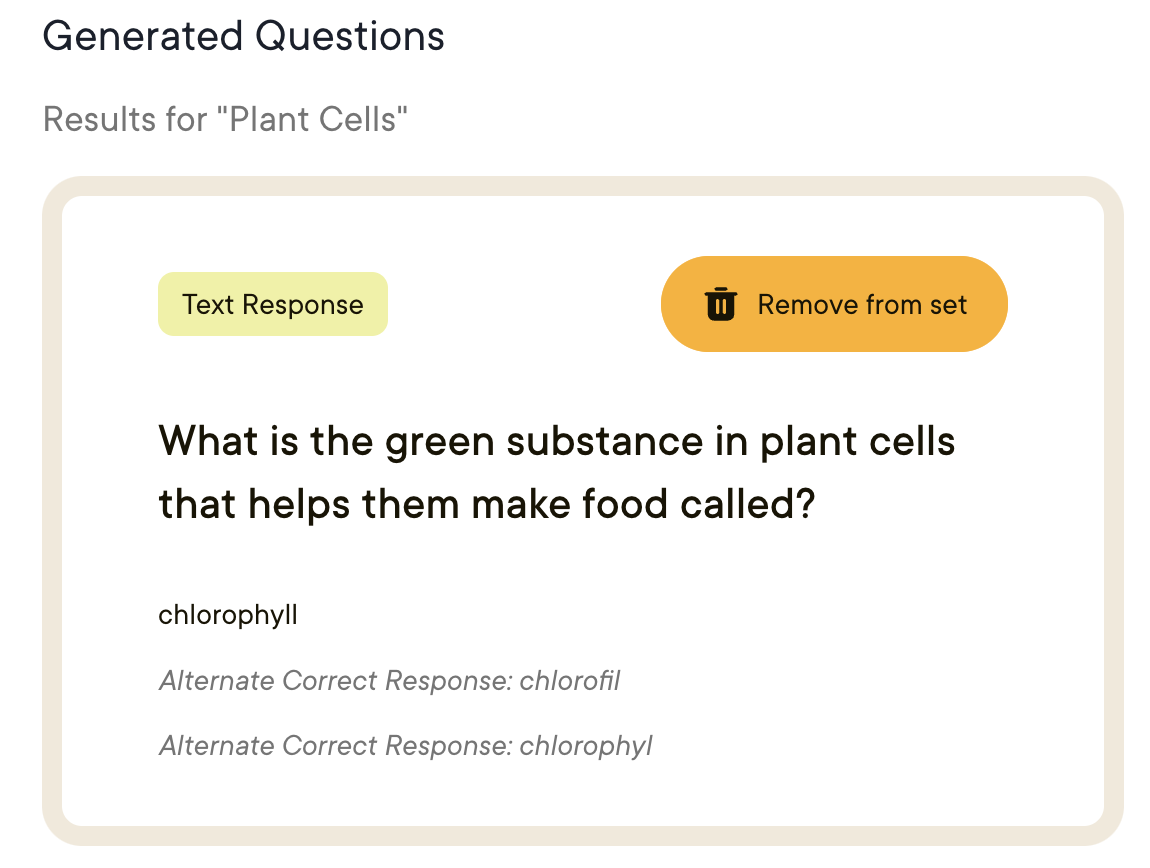Select the alternate response chlorofil line
Screen dimensions: 1150x868
point(389,681)
